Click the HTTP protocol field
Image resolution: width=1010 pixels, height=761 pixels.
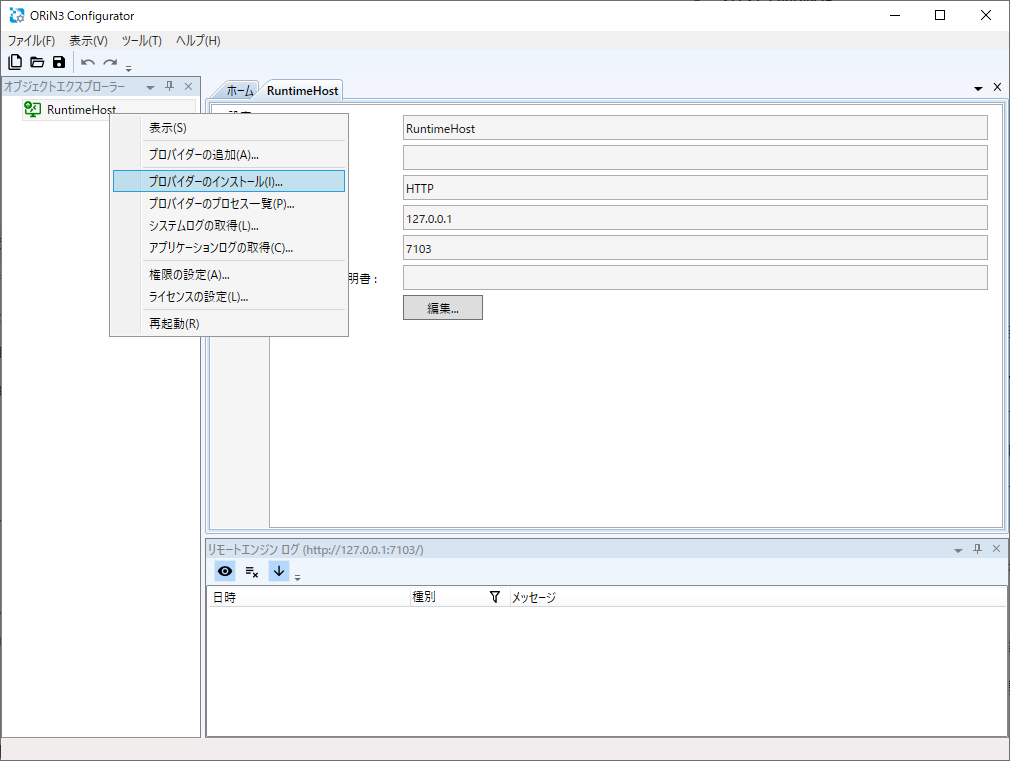(695, 188)
